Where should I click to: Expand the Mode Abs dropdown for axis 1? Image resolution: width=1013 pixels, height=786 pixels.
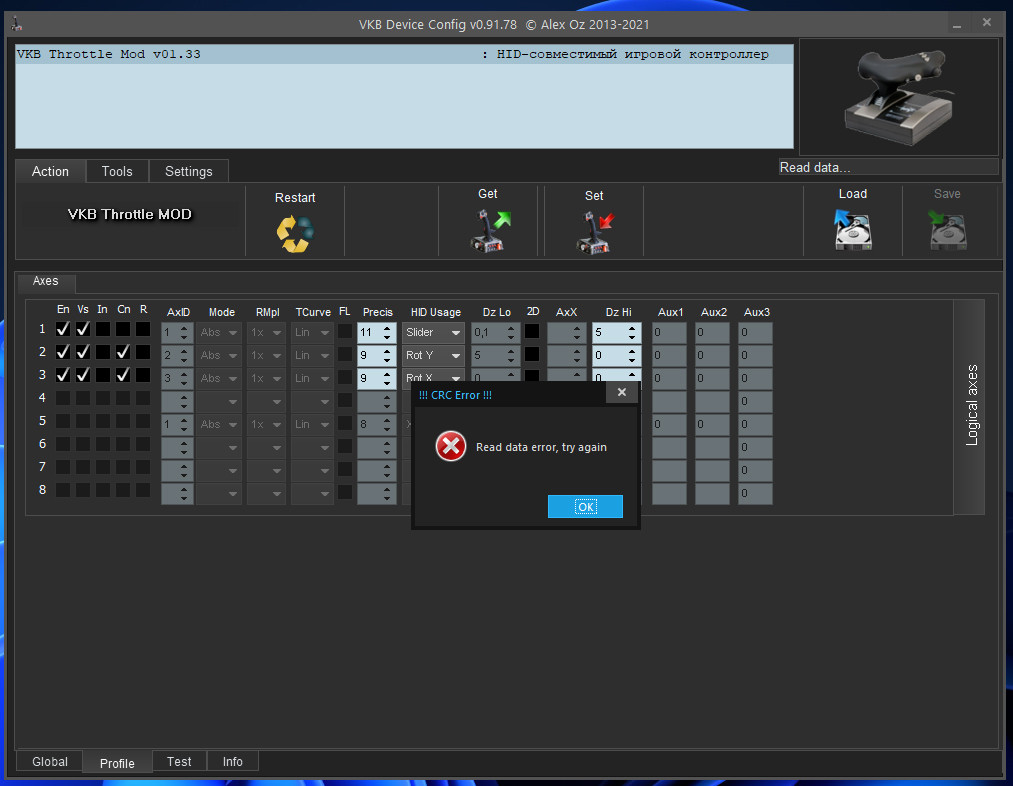[x=219, y=333]
